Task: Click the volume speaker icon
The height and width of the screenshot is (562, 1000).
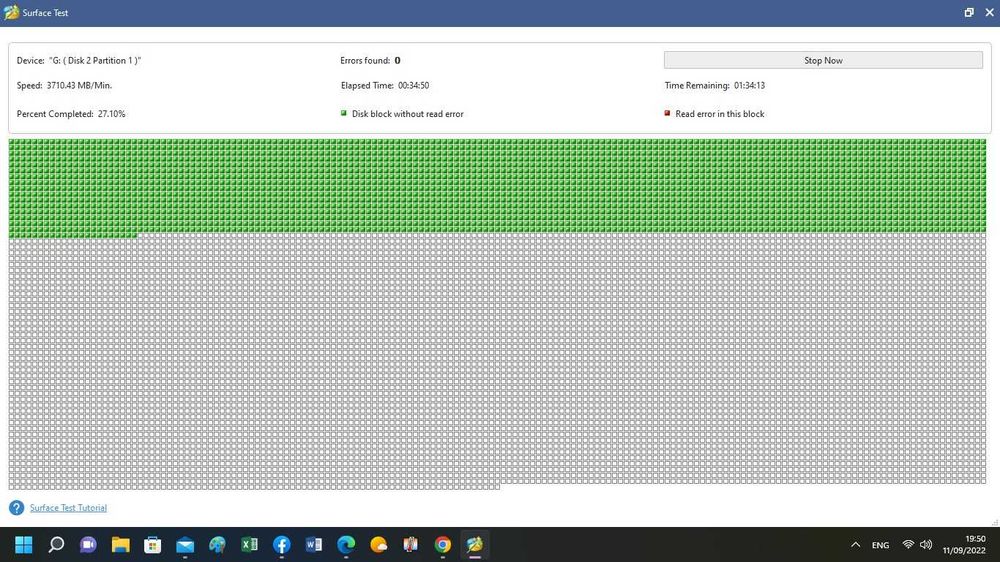Action: 926,545
